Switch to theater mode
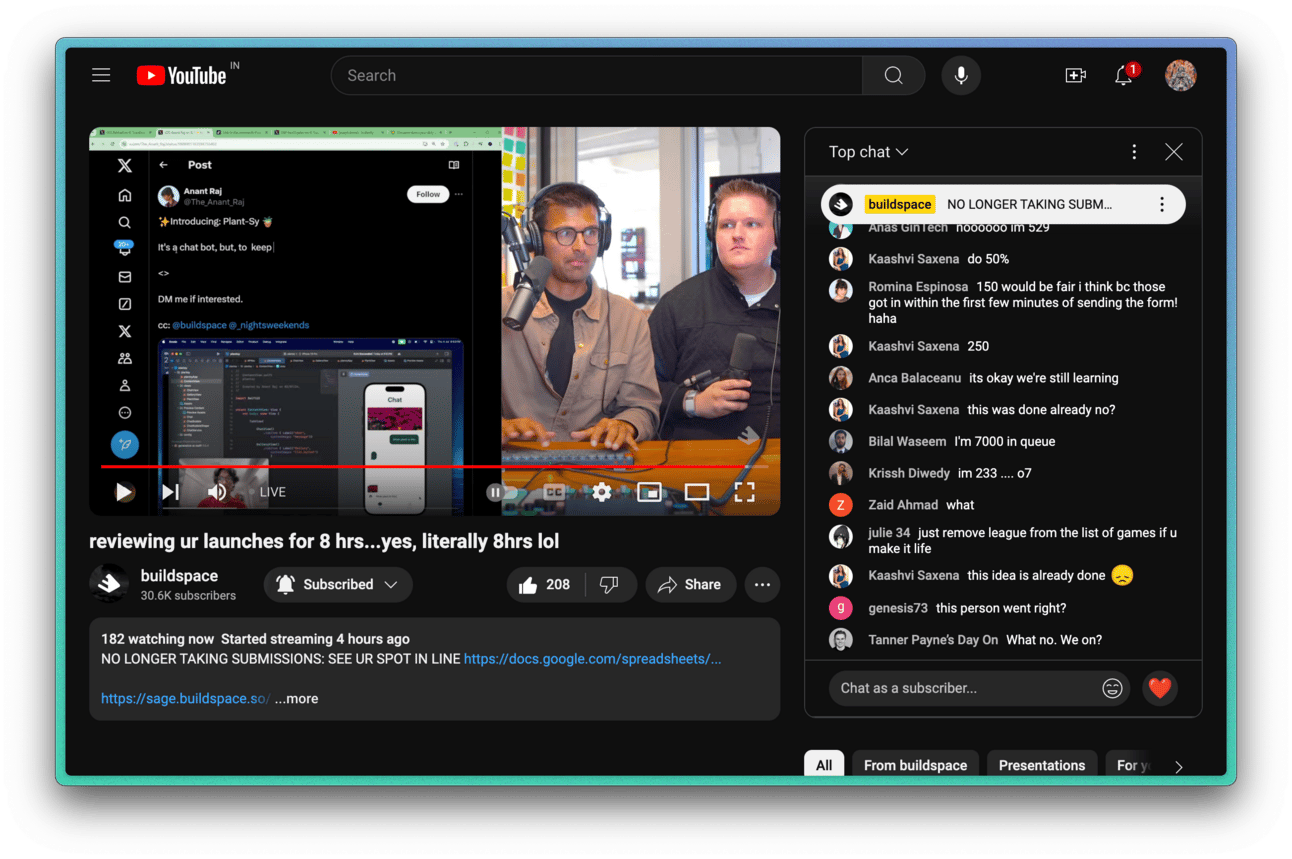 [x=697, y=492]
